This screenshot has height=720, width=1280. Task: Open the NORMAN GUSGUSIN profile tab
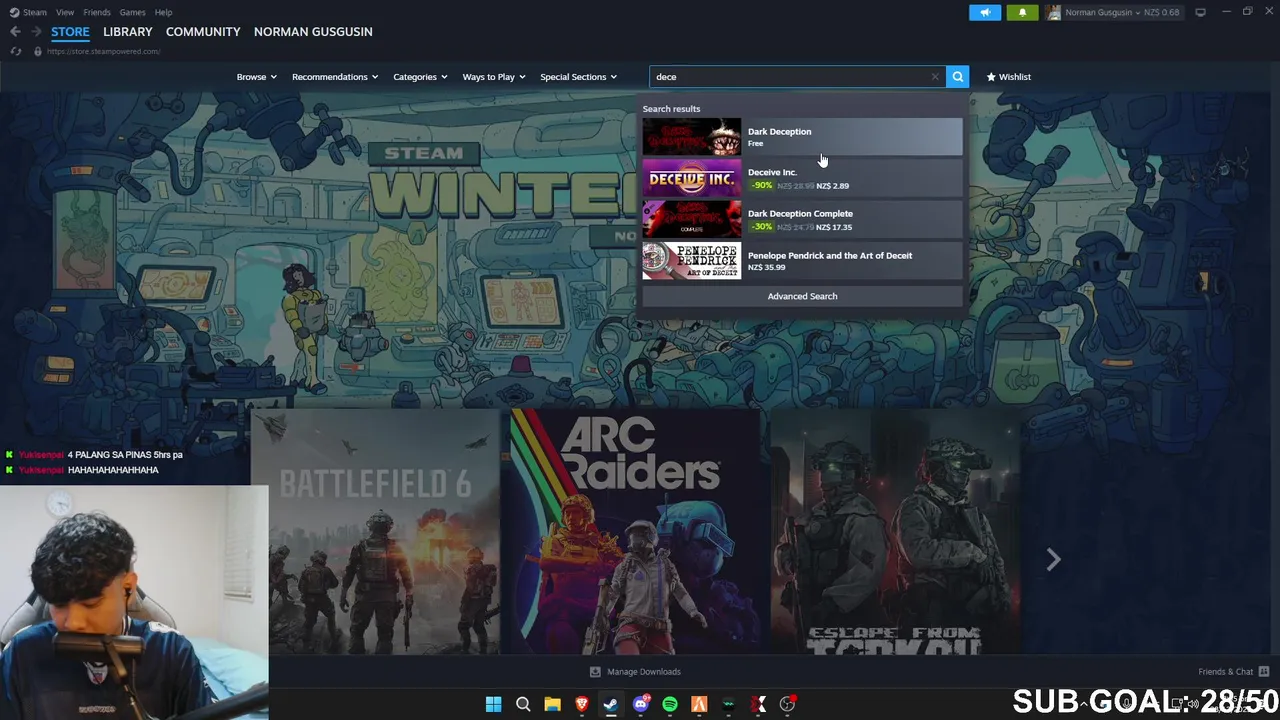tap(313, 32)
